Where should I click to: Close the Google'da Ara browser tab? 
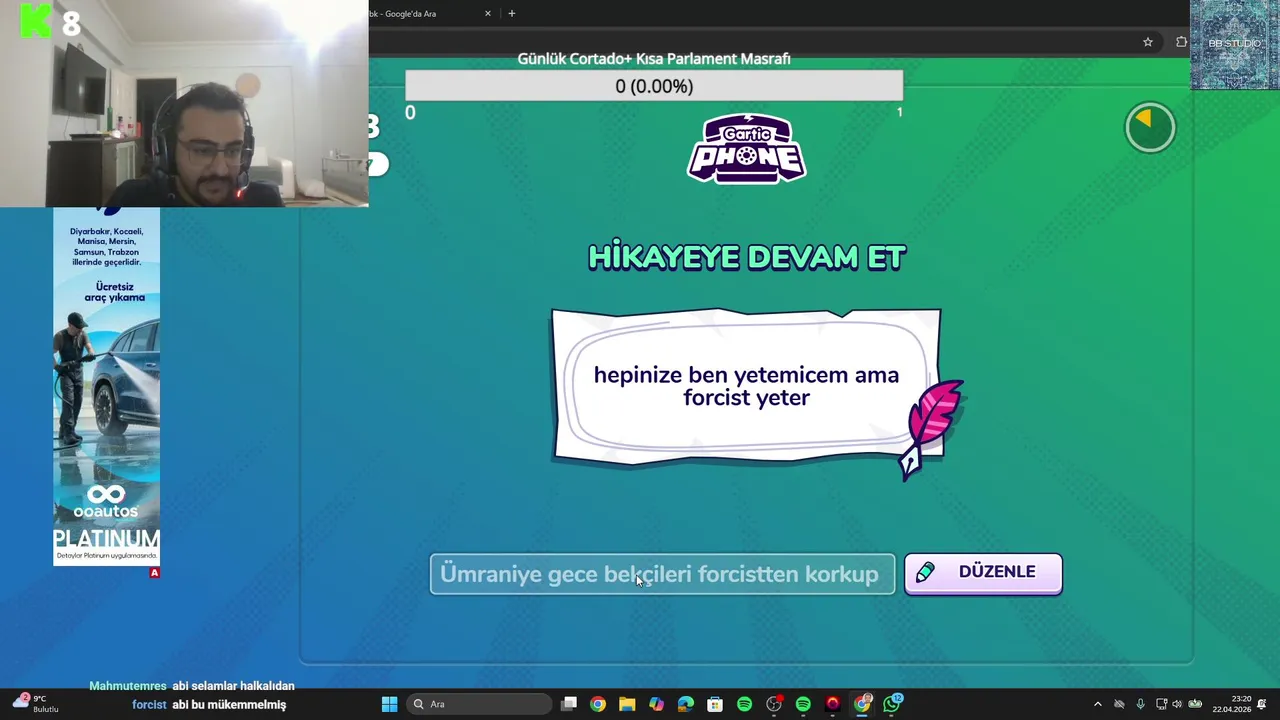(x=488, y=14)
